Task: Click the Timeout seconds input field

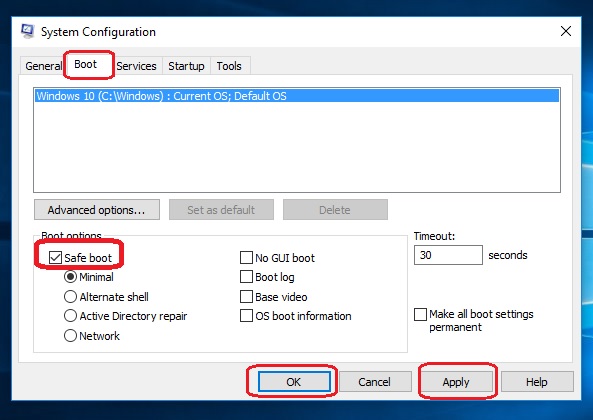Action: coord(448,255)
